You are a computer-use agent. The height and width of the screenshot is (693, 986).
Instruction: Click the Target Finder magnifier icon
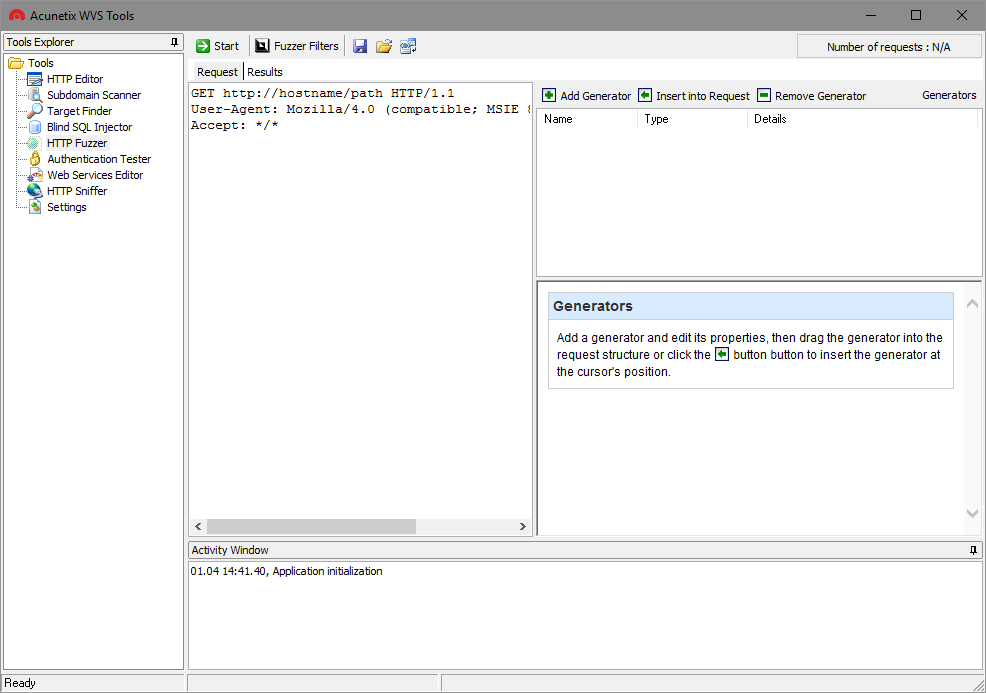click(x=35, y=111)
